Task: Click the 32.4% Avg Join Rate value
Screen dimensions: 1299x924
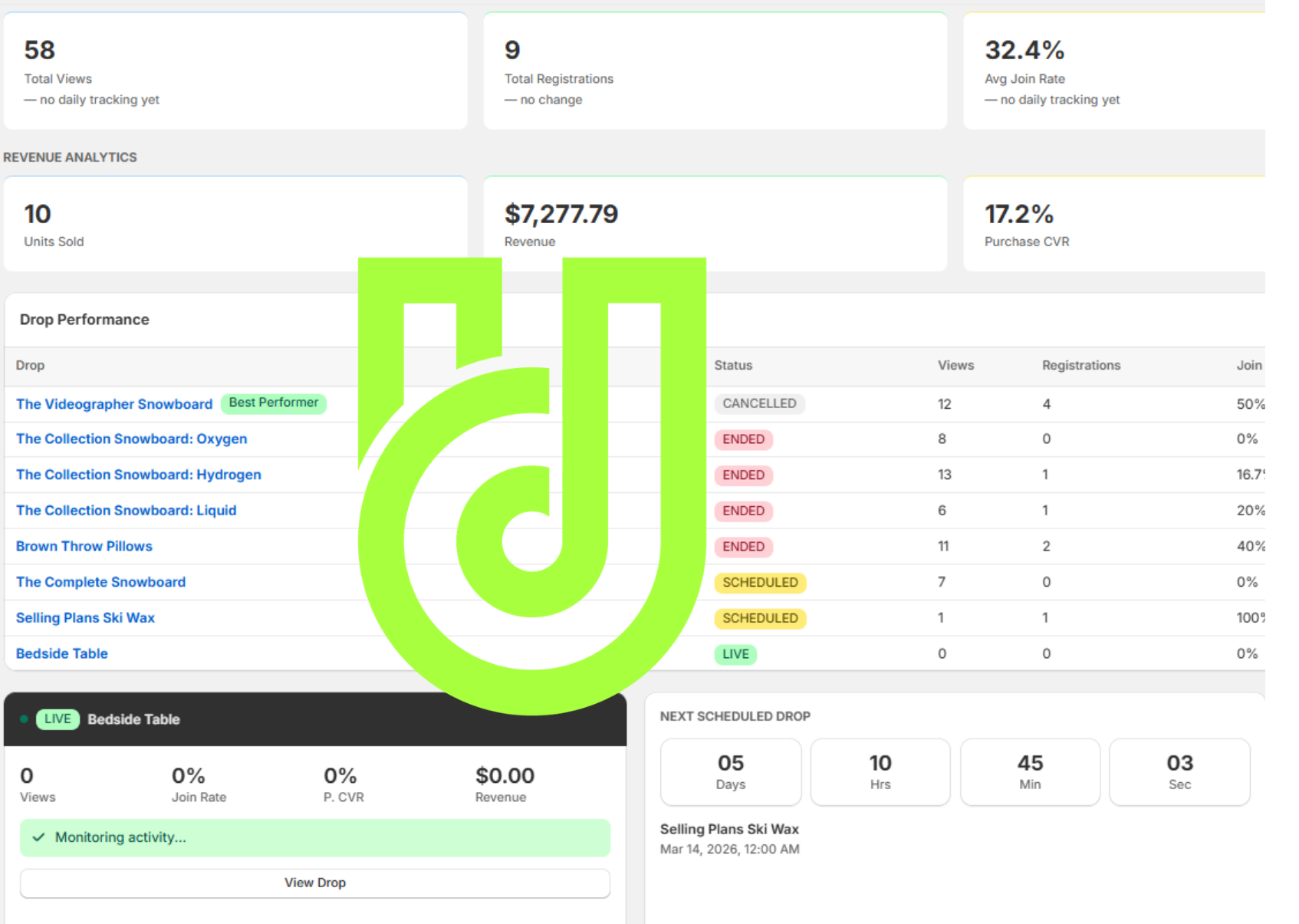Action: 1024,50
